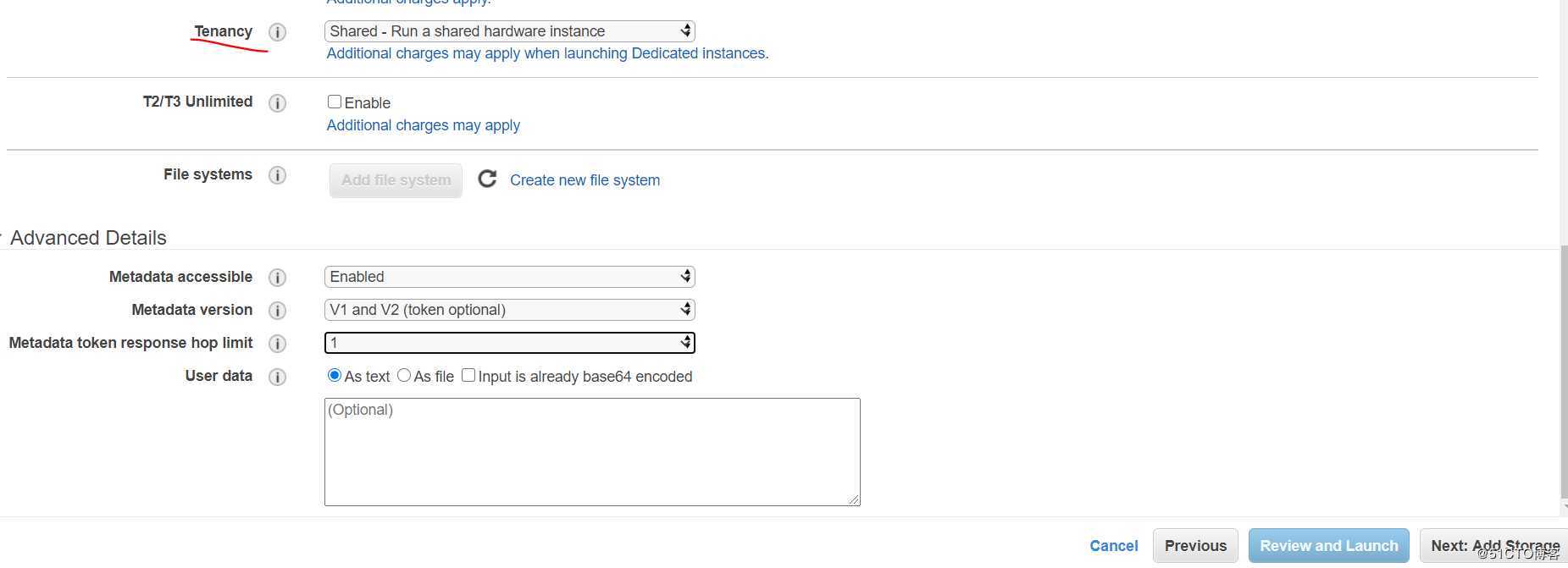Check Input is already base64 encoded
1568x568 pixels.
click(x=468, y=375)
